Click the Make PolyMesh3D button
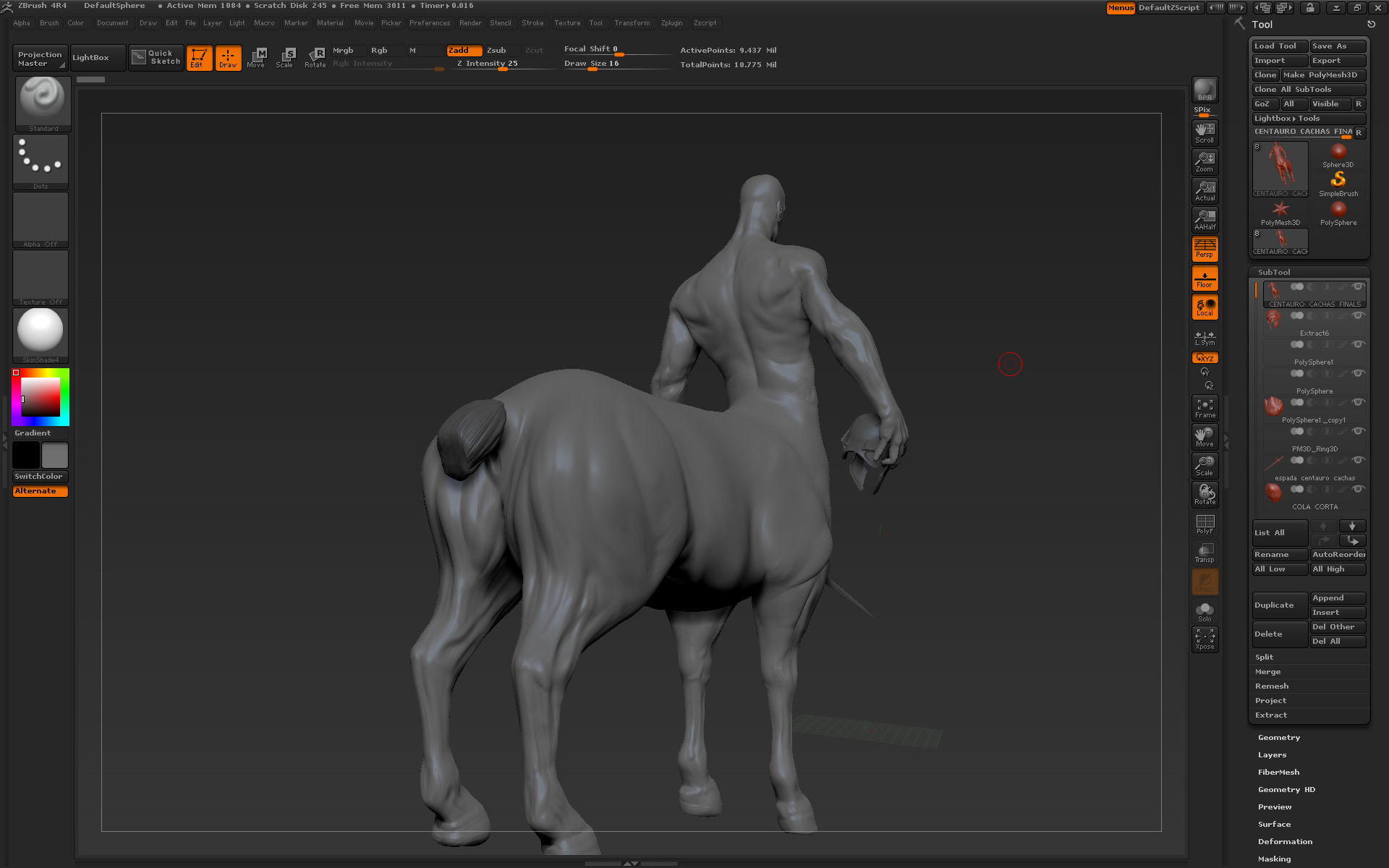This screenshot has width=1389, height=868. click(x=1322, y=75)
